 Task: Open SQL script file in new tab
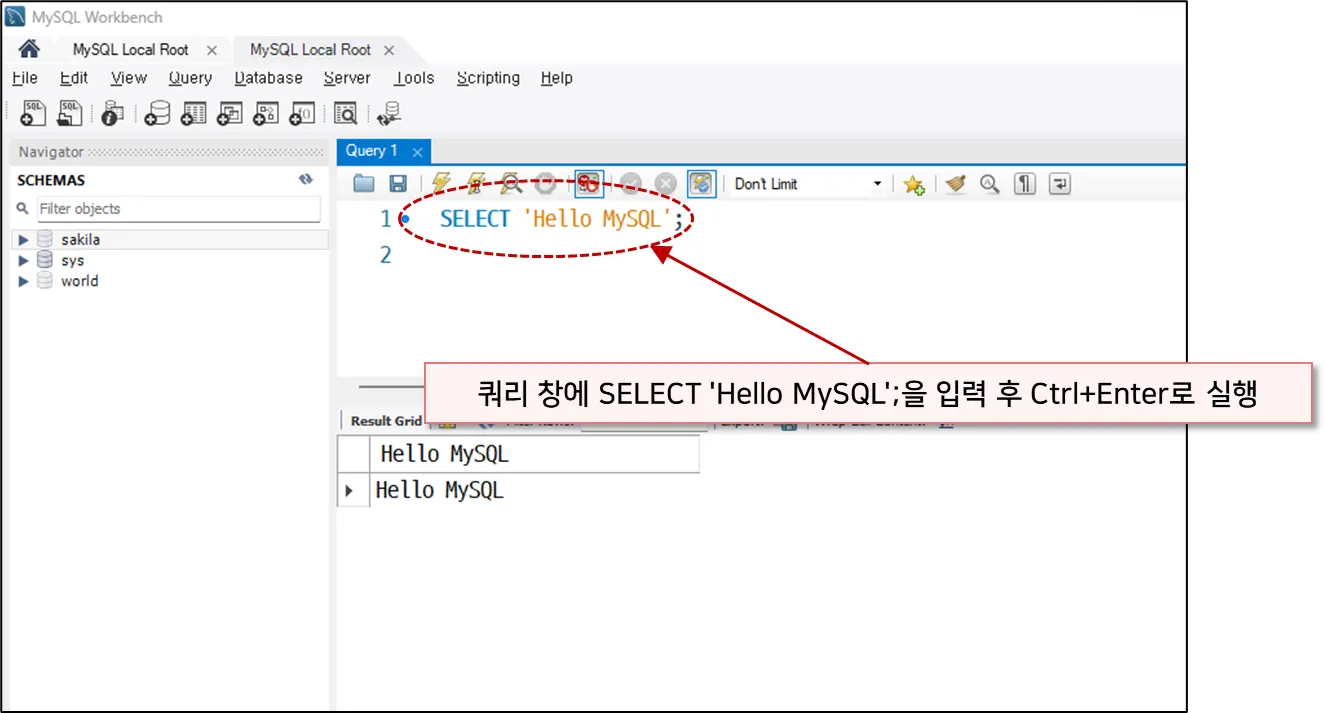coord(69,114)
